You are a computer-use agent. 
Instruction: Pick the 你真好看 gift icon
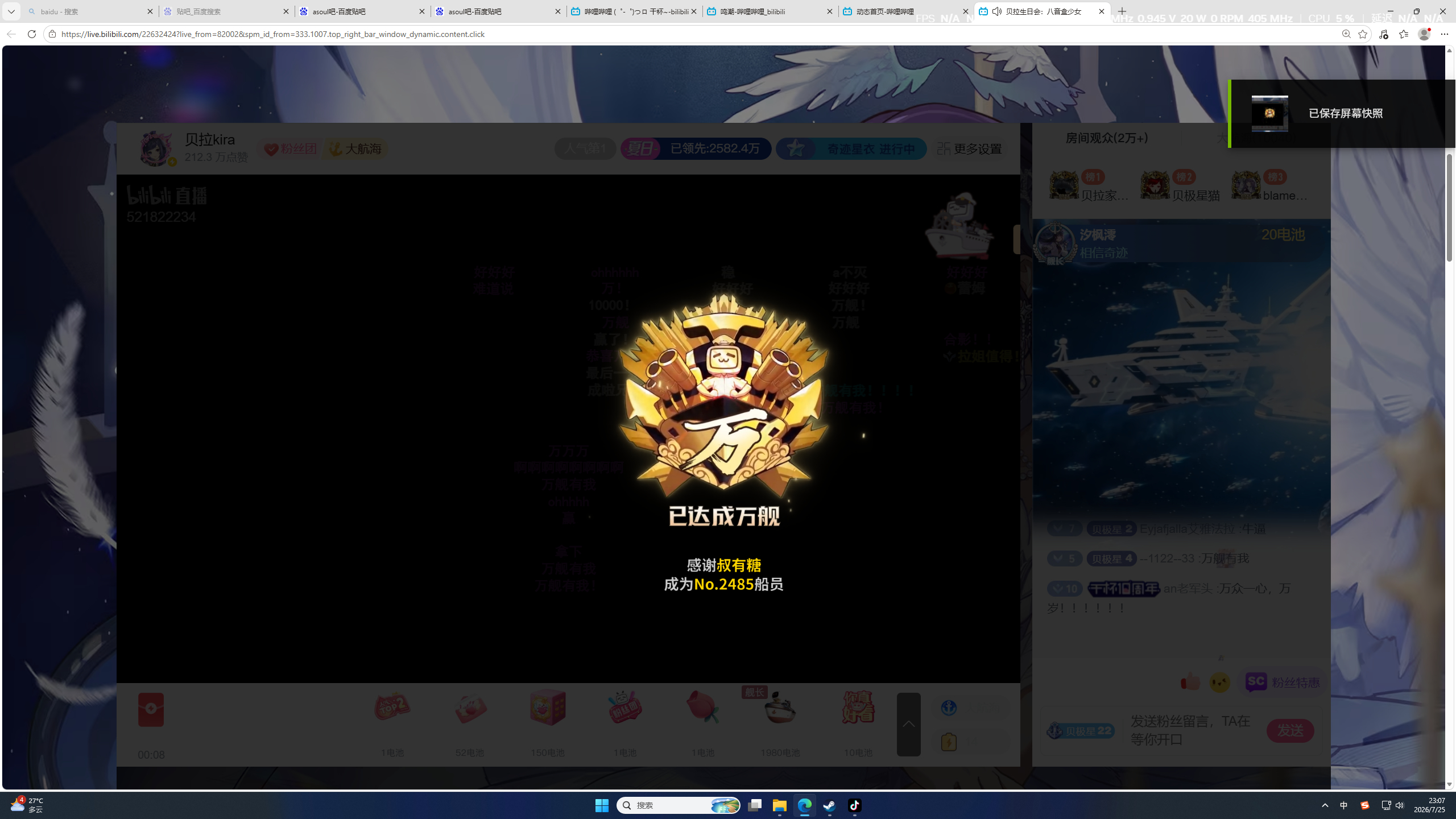858,708
